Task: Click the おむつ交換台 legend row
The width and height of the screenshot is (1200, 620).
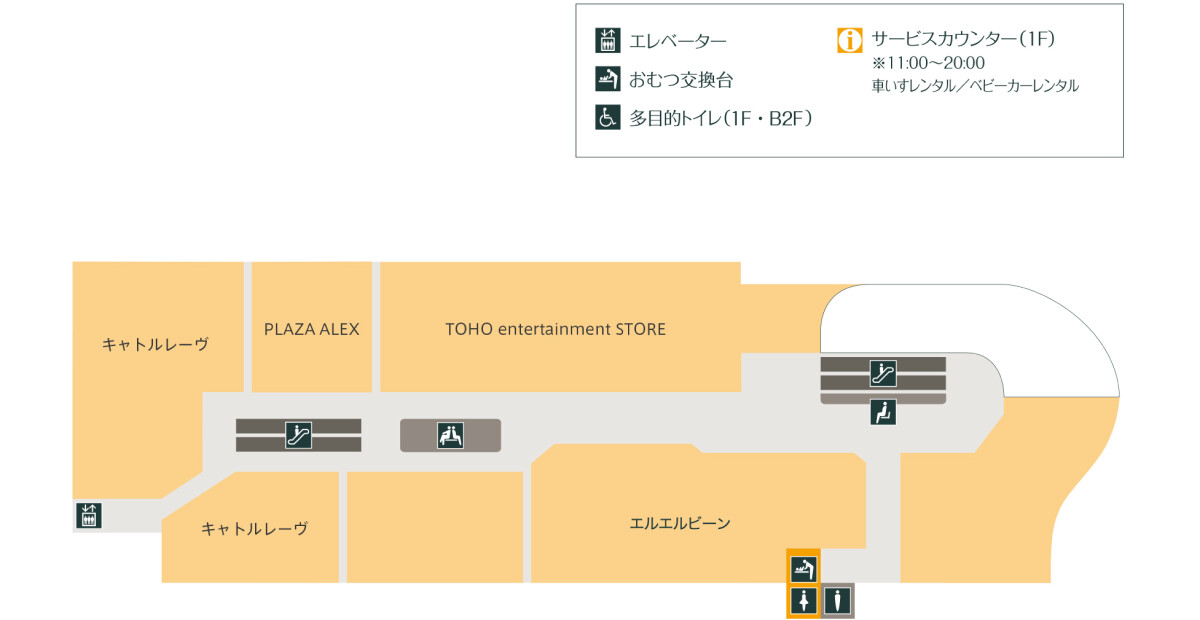Action: (x=680, y=79)
